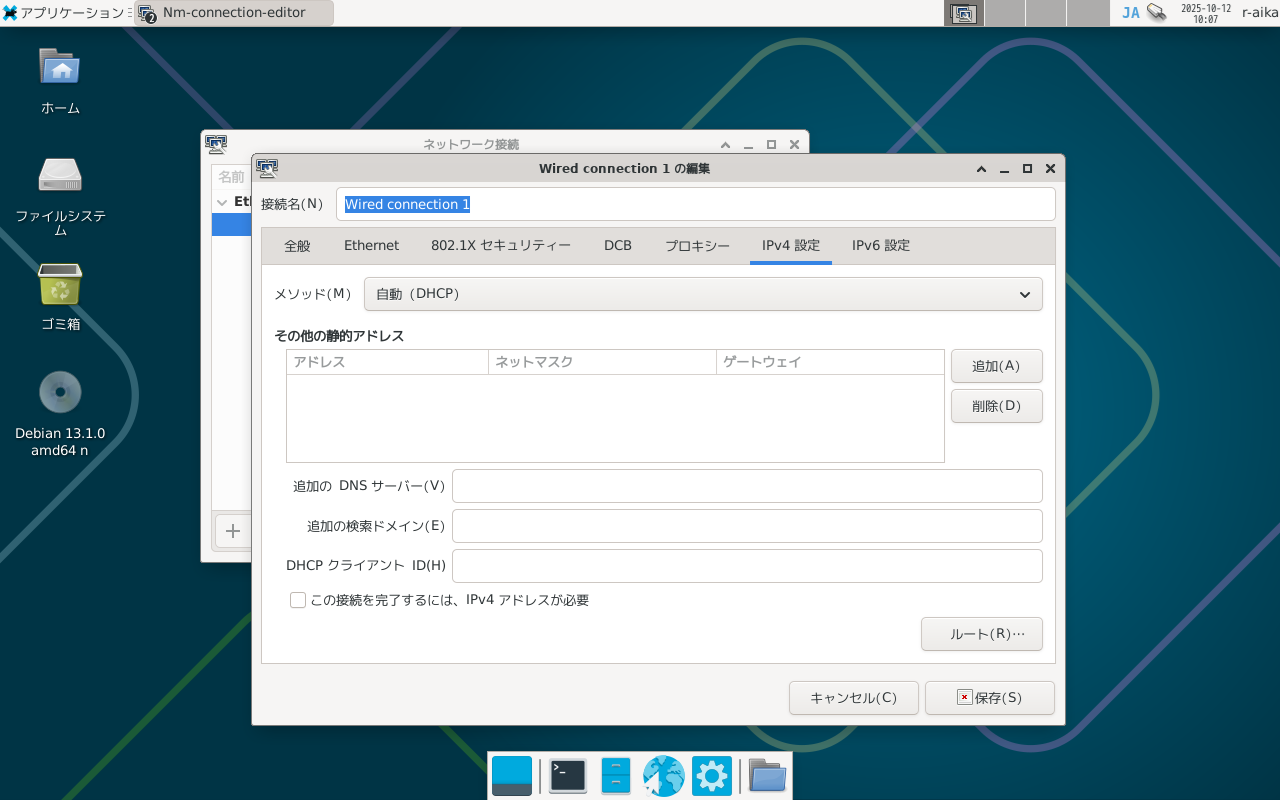
Task: Click the network status tray icon
Action: click(x=1156, y=13)
